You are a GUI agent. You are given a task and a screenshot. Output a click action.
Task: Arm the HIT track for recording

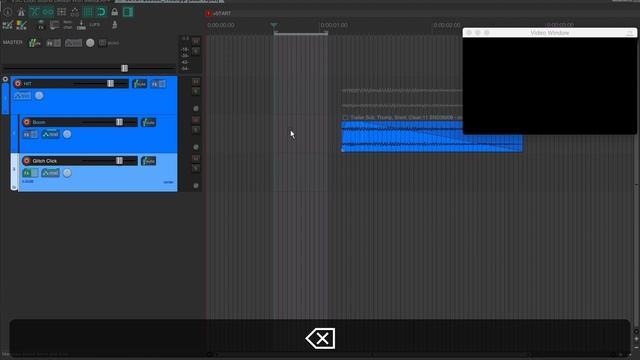[x=18, y=84]
